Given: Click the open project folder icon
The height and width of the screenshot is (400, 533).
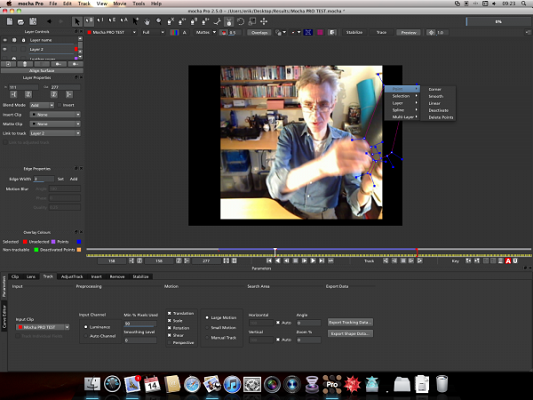Looking at the screenshot, I should (21, 22).
